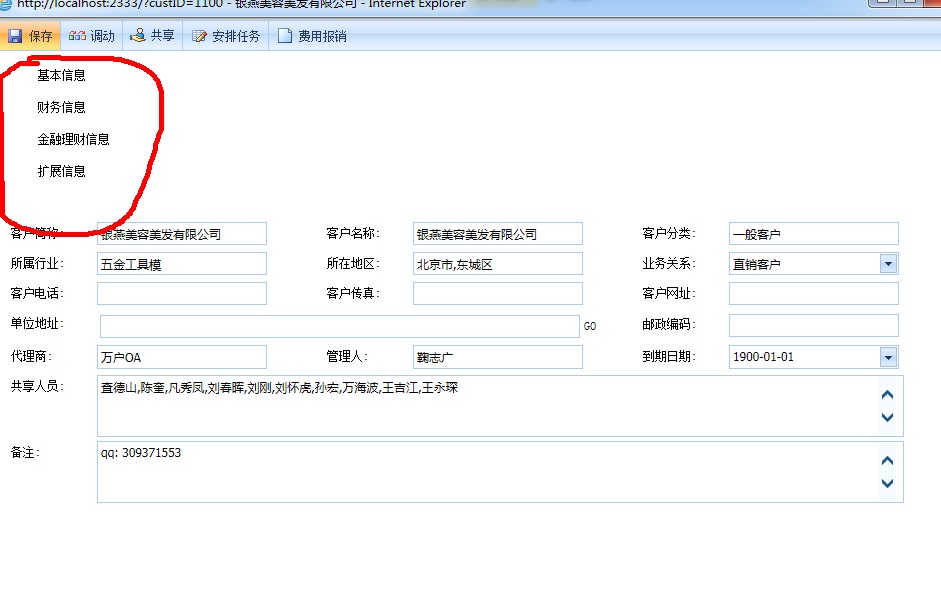Open the 到期日期 date dropdown
941x614 pixels.
(x=886, y=356)
